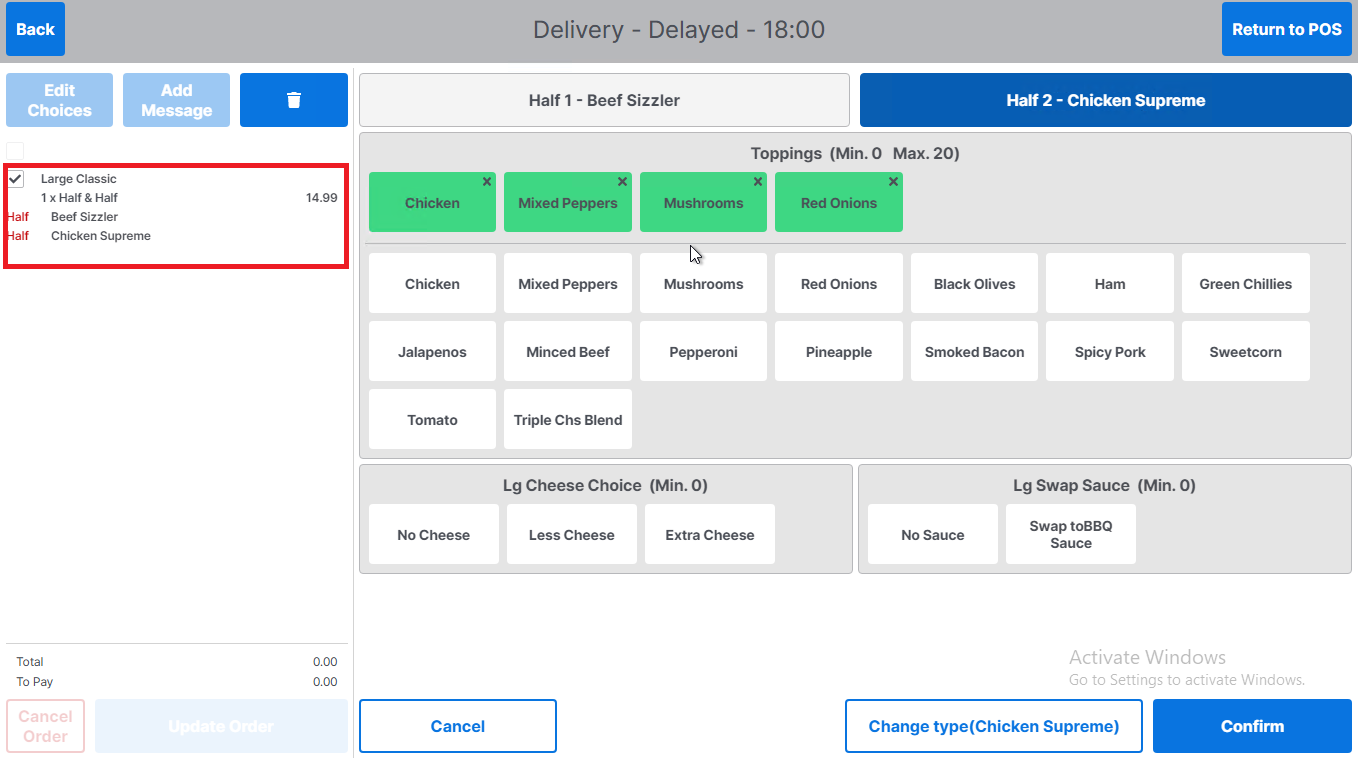Select Swap to BBQ Sauce option
1358x759 pixels.
[1070, 535]
